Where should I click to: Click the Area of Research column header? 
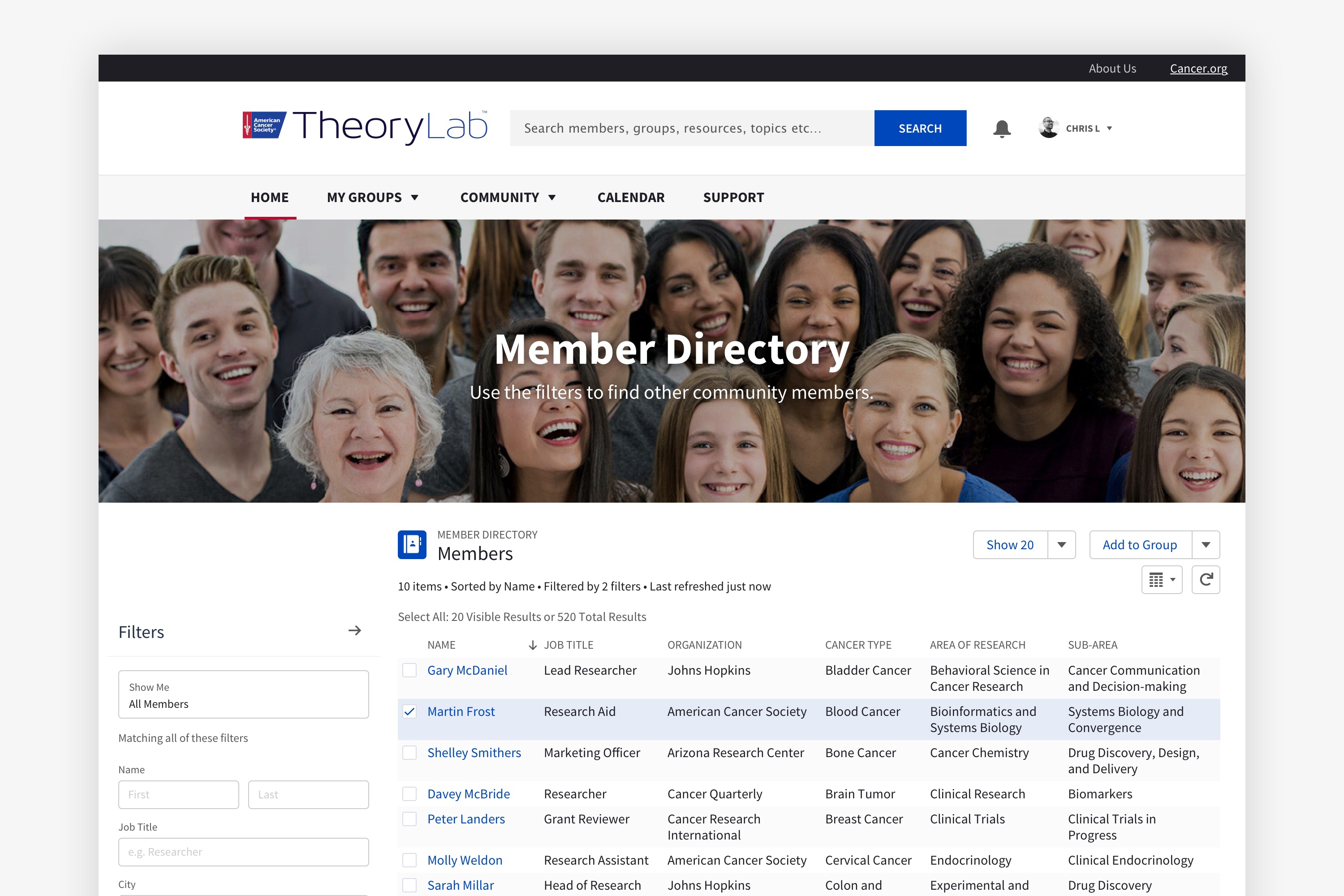978,645
